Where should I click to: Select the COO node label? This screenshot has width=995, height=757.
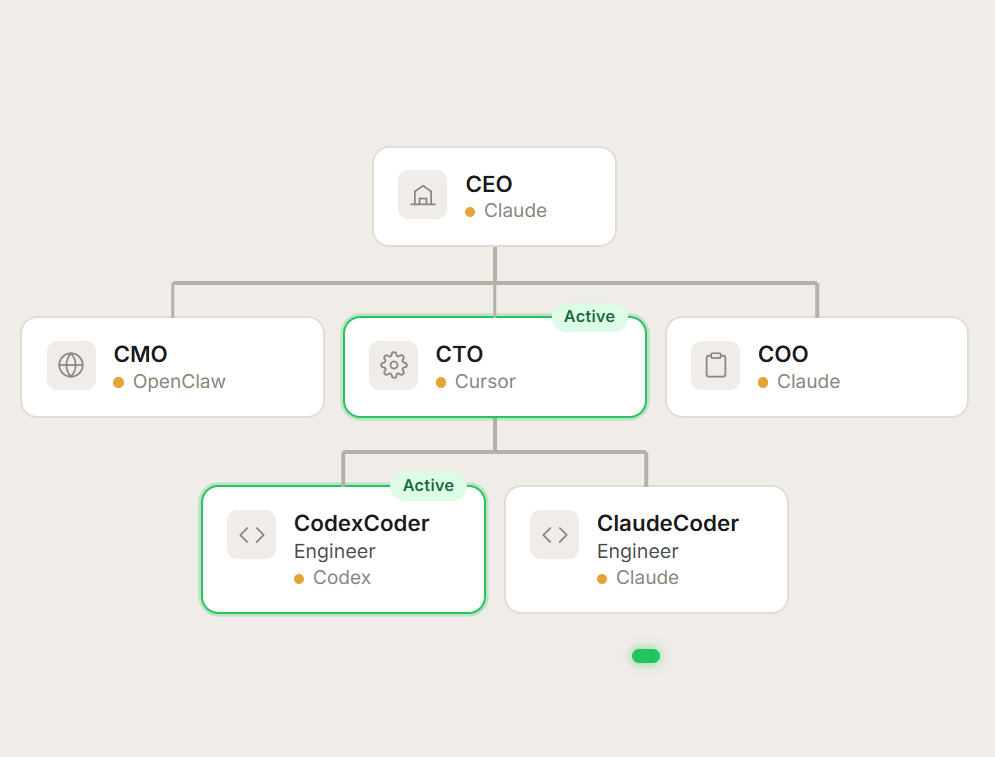pyautogui.click(x=783, y=354)
